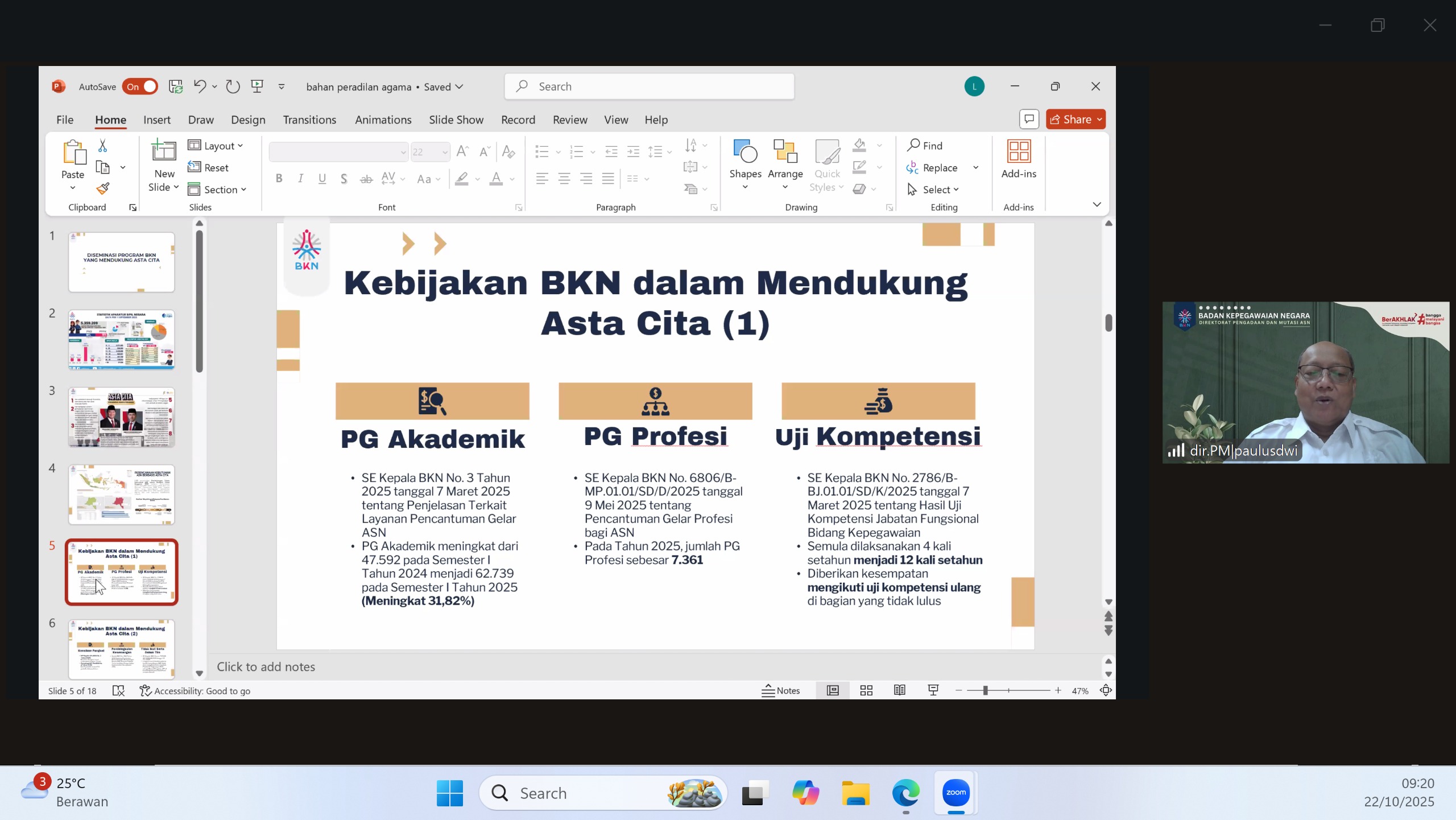Screen dimensions: 1456x820
Task: Click the Share button
Action: point(1075,120)
